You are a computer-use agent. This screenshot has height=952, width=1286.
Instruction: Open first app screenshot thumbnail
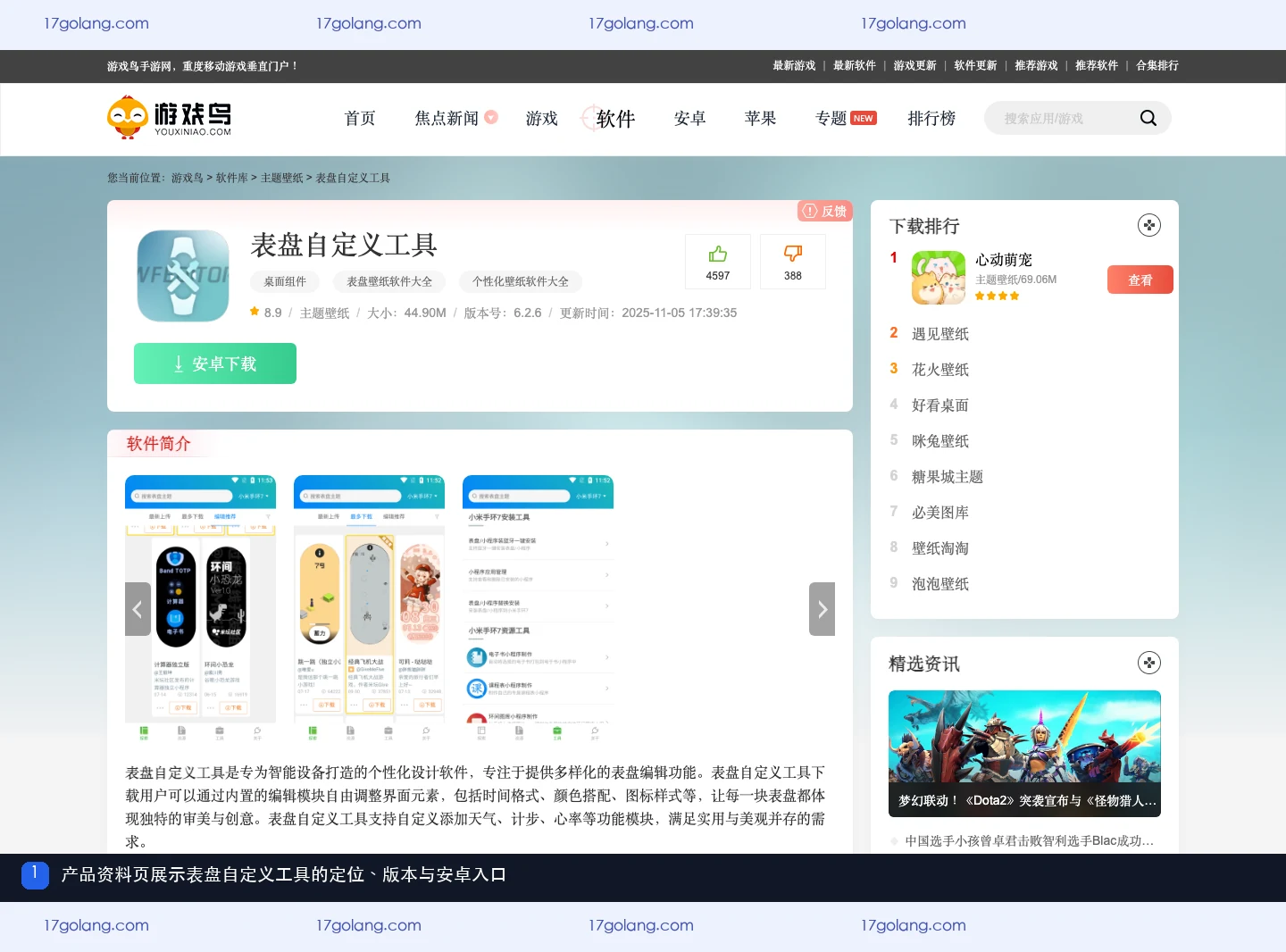pos(200,609)
